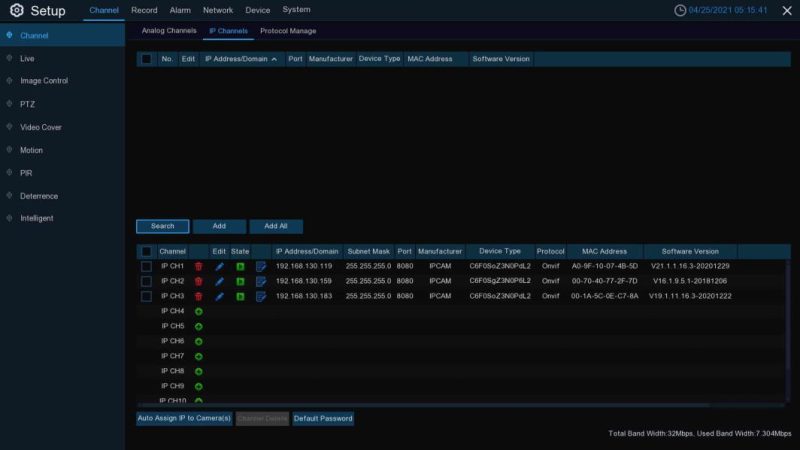
Task: Click the Default Password button
Action: pos(323,418)
